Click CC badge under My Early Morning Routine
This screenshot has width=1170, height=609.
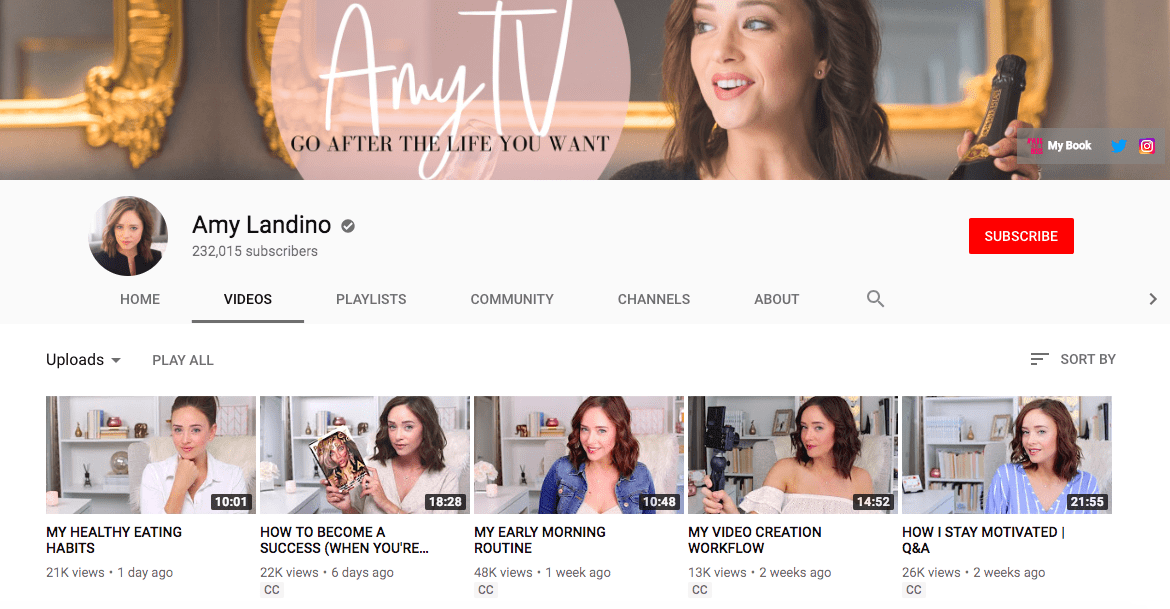(486, 590)
